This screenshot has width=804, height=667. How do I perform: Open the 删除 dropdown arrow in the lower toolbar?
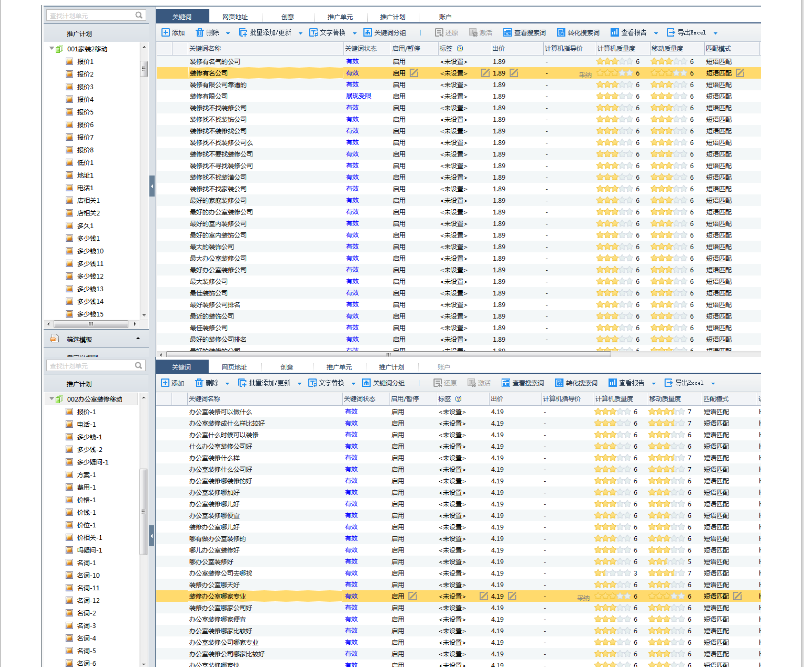(227, 383)
